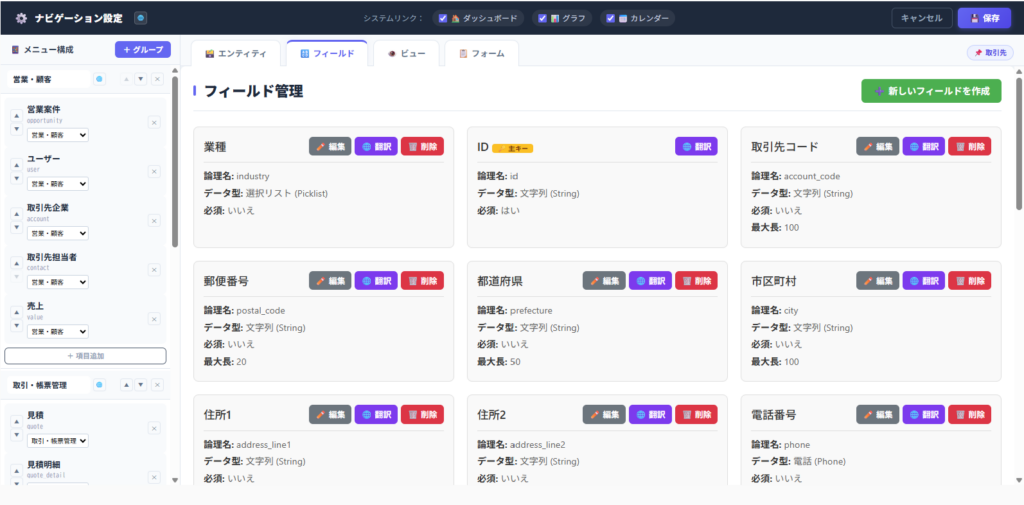Open group dropdown for 見積
This screenshot has height=505, width=1024.
point(58,441)
